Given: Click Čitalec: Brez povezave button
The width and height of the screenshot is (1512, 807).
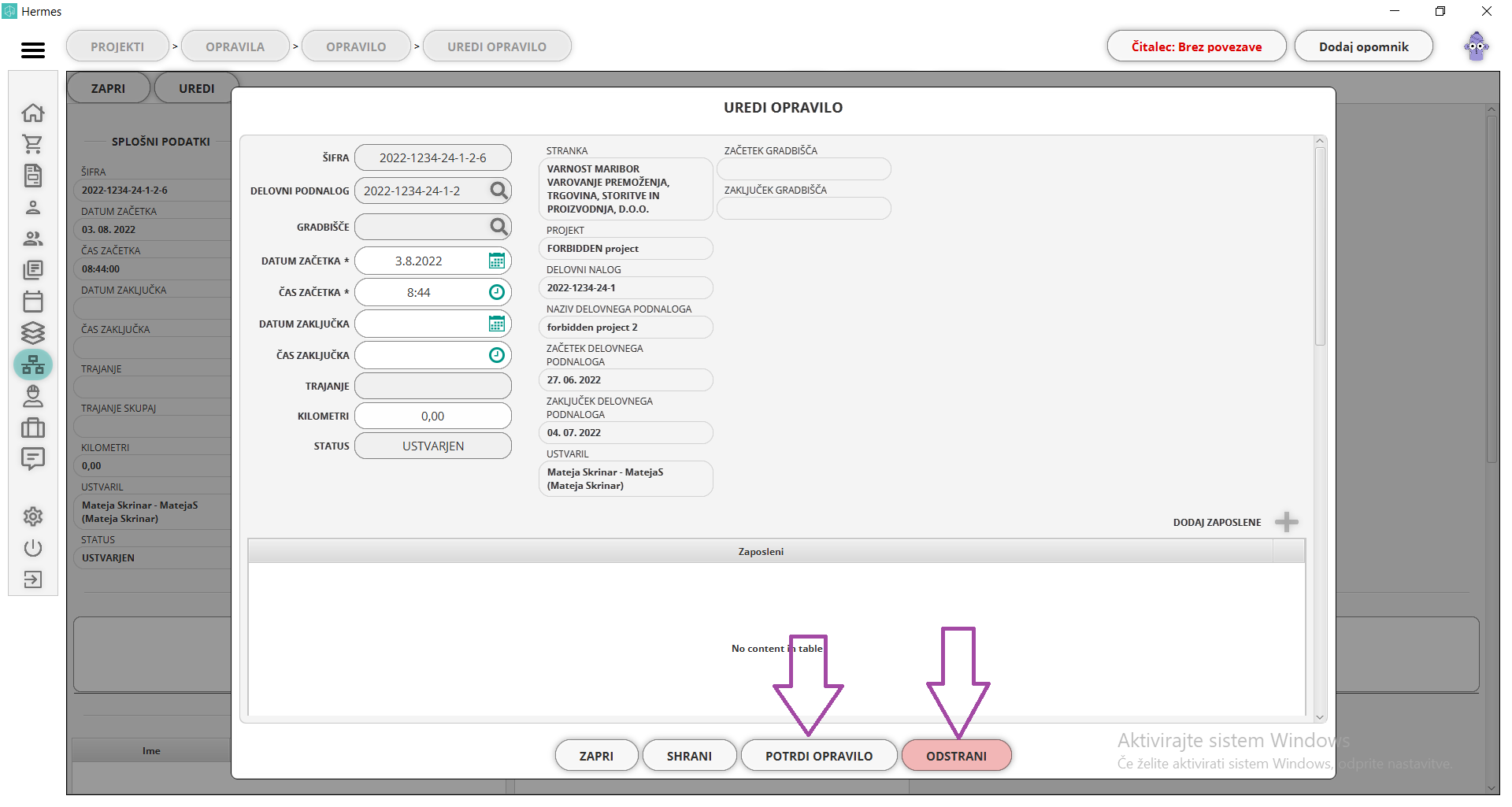Looking at the screenshot, I should 1196,46.
